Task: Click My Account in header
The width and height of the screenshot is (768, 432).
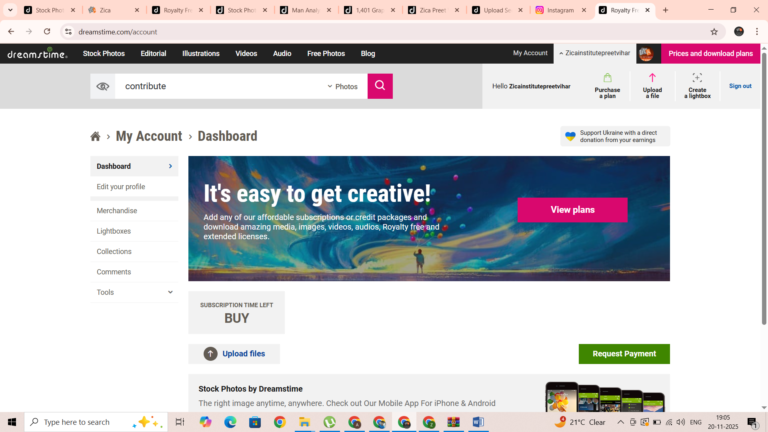Action: (x=530, y=53)
